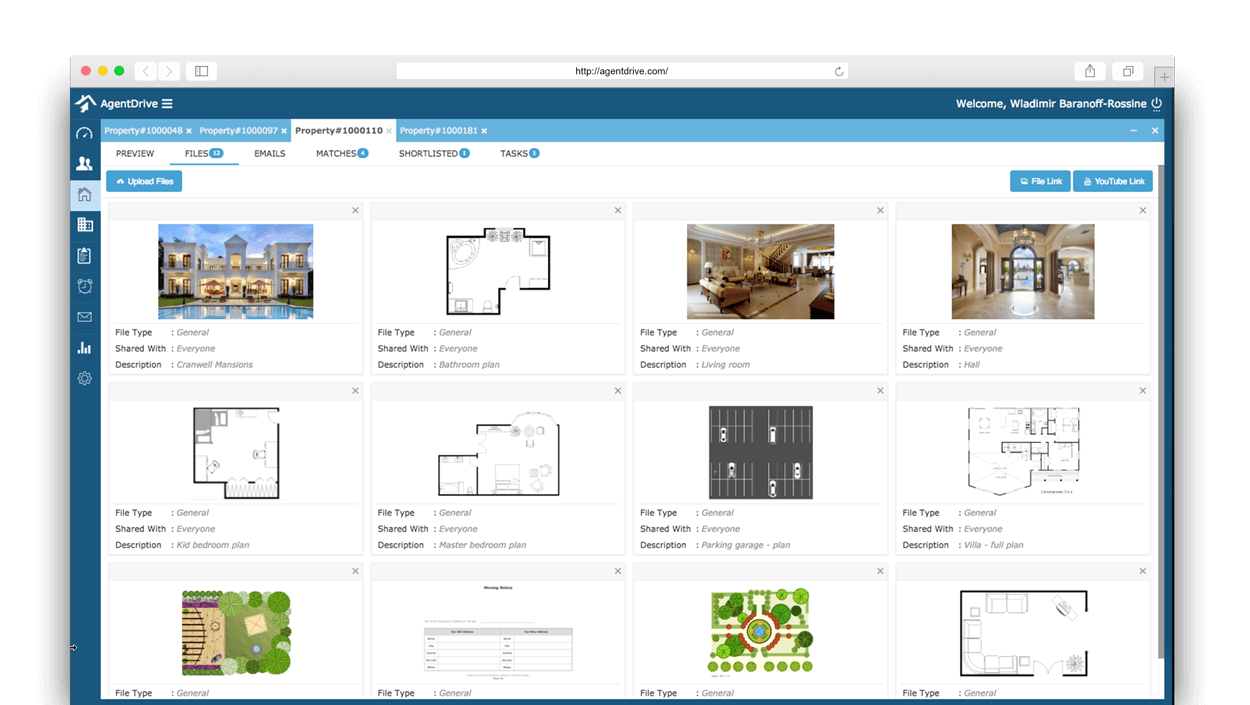
Task: Open the envelope mail icon in sidebar
Action: (x=84, y=317)
